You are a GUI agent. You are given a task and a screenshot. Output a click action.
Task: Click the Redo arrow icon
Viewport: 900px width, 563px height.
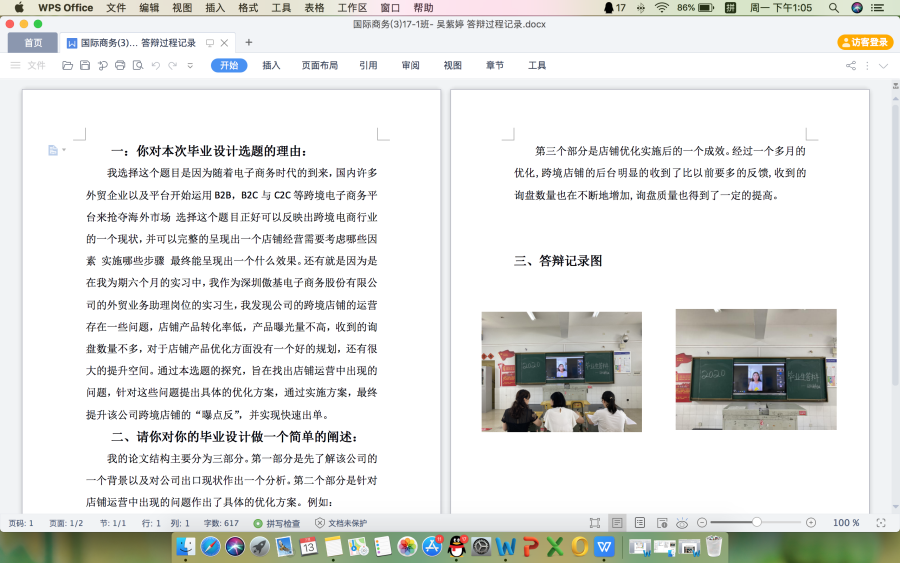pyautogui.click(x=173, y=65)
